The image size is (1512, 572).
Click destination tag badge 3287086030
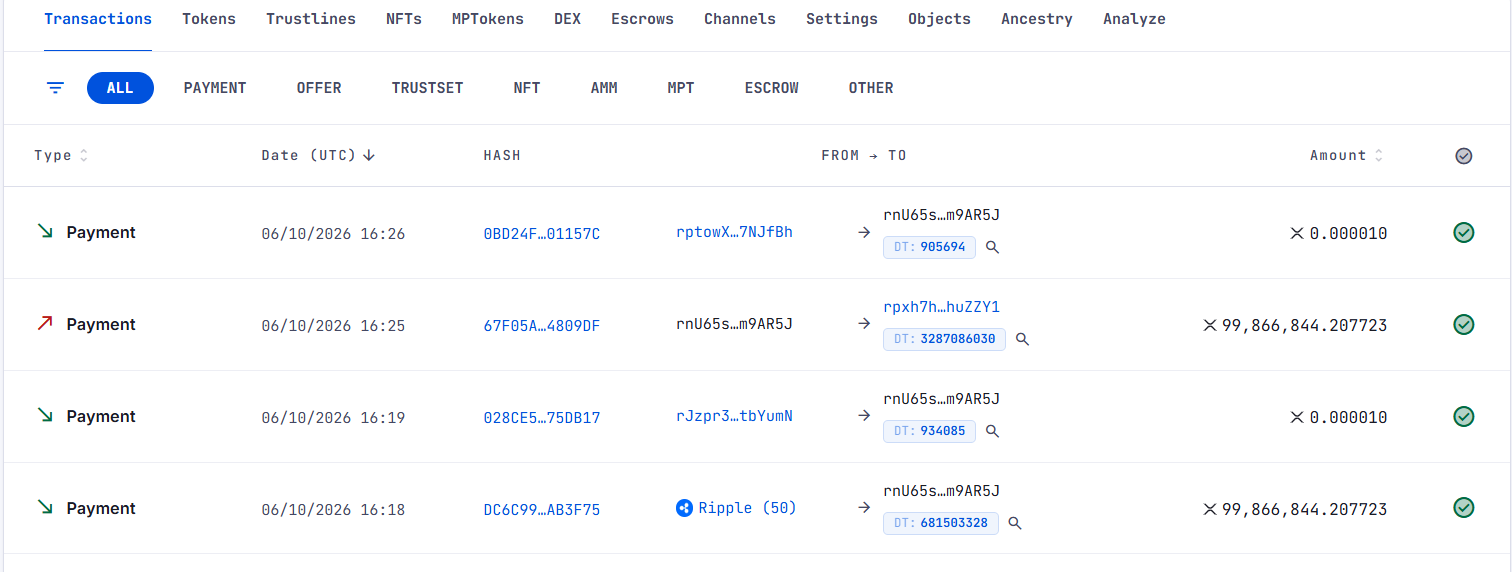pyautogui.click(x=944, y=339)
